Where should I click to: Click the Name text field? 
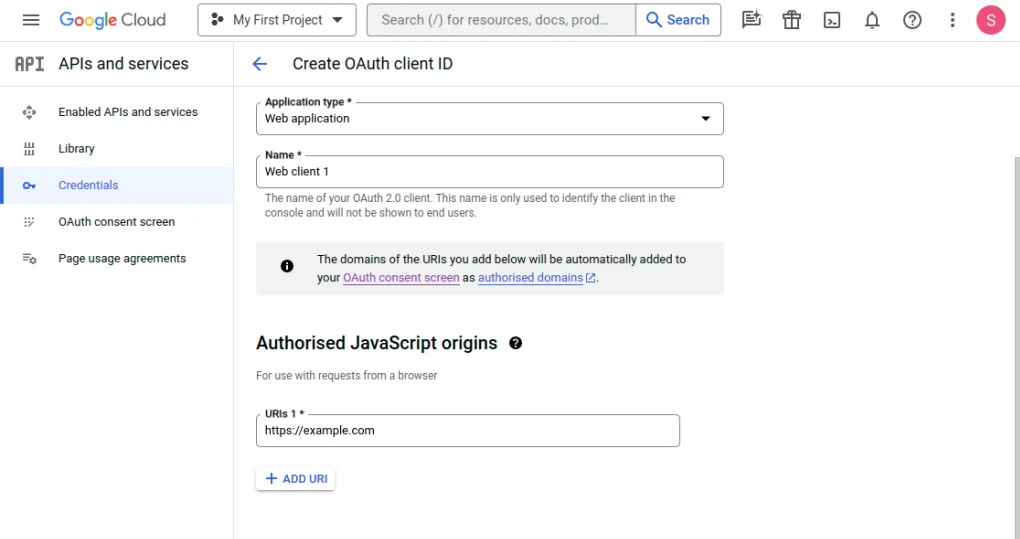pos(489,172)
